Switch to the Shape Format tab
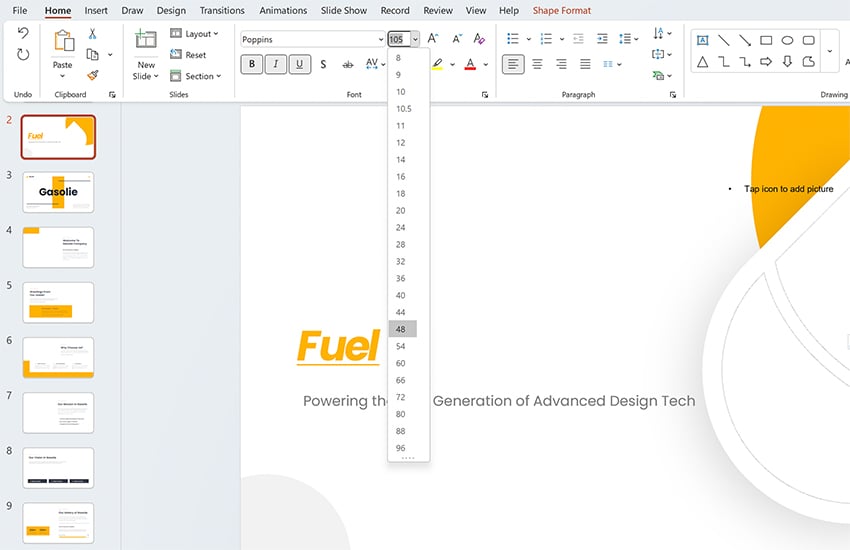This screenshot has height=550, width=850. (561, 11)
